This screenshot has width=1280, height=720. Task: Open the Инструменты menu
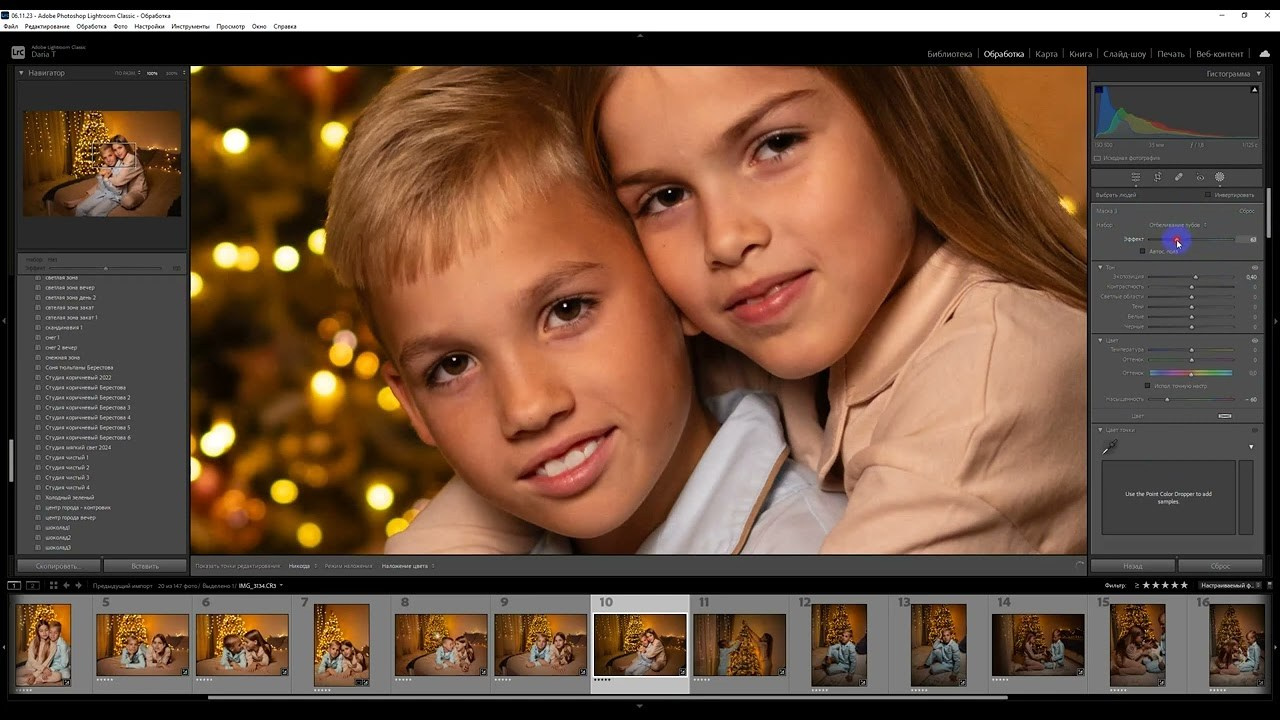(x=190, y=26)
